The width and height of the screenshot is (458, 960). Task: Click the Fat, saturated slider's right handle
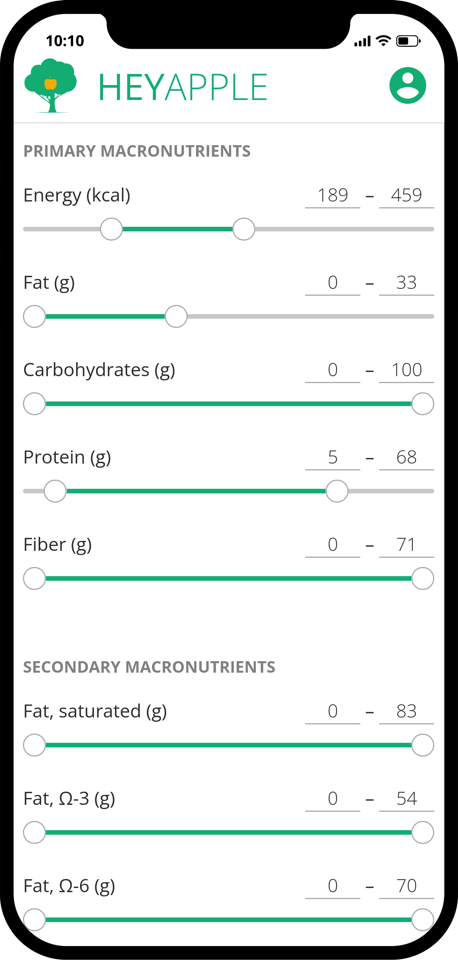pyautogui.click(x=422, y=745)
